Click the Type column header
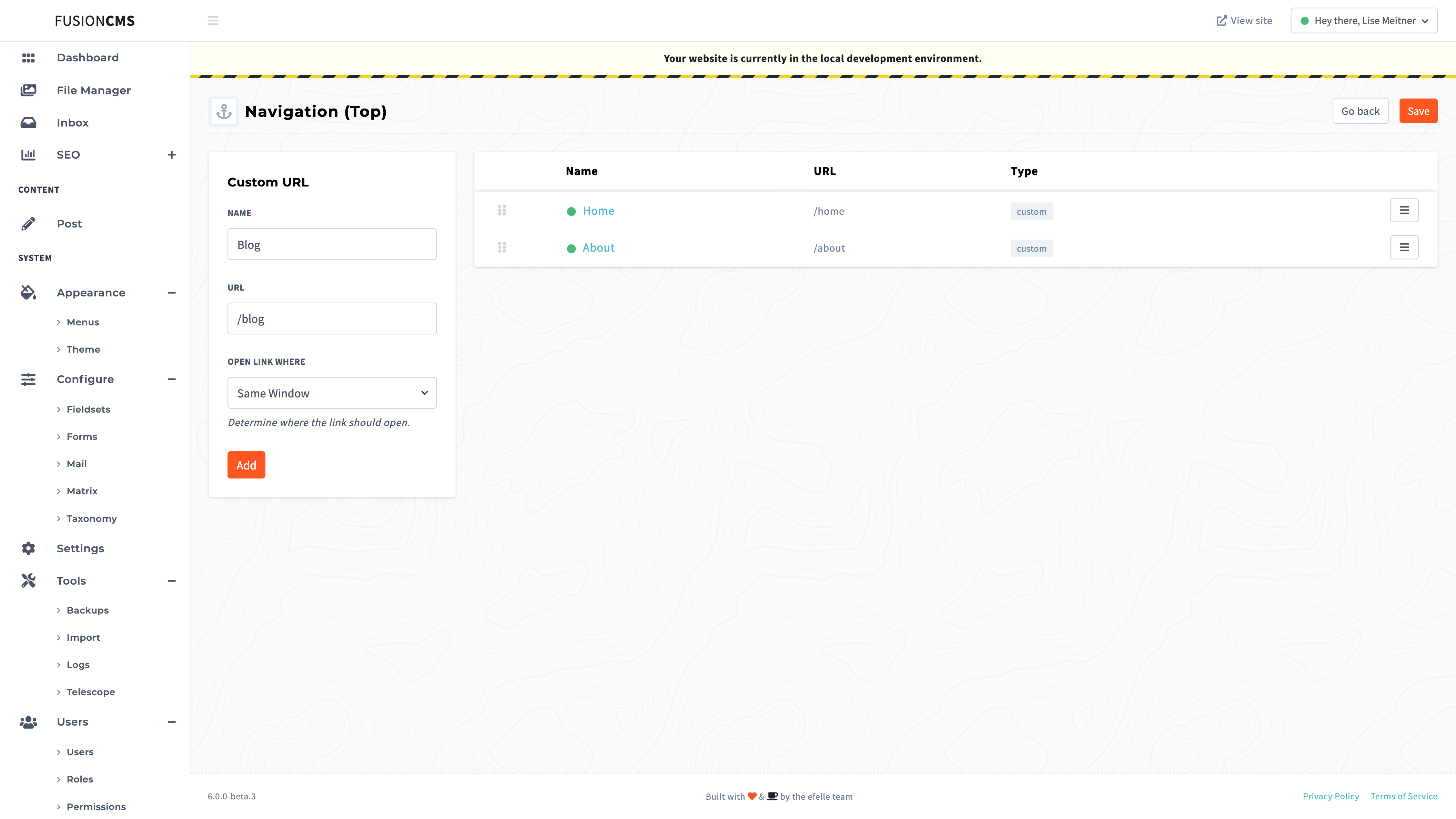The width and height of the screenshot is (1456, 819). 1024,171
